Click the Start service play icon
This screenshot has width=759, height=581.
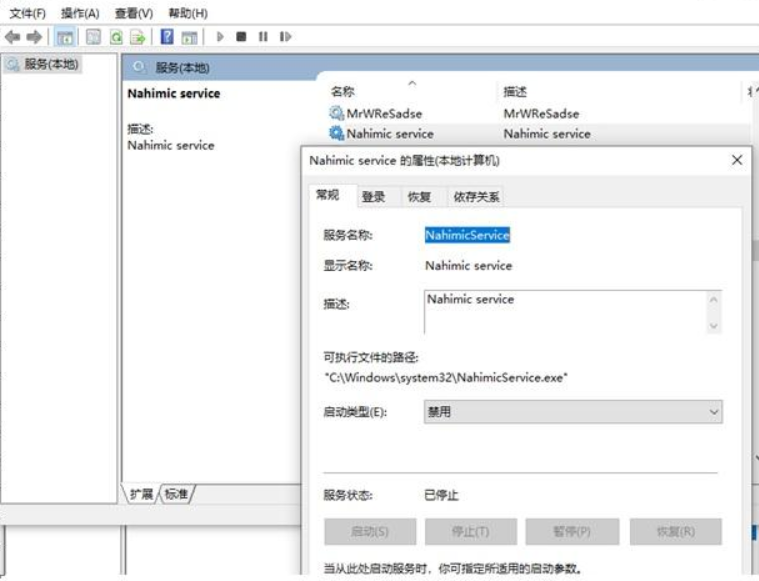(220, 37)
